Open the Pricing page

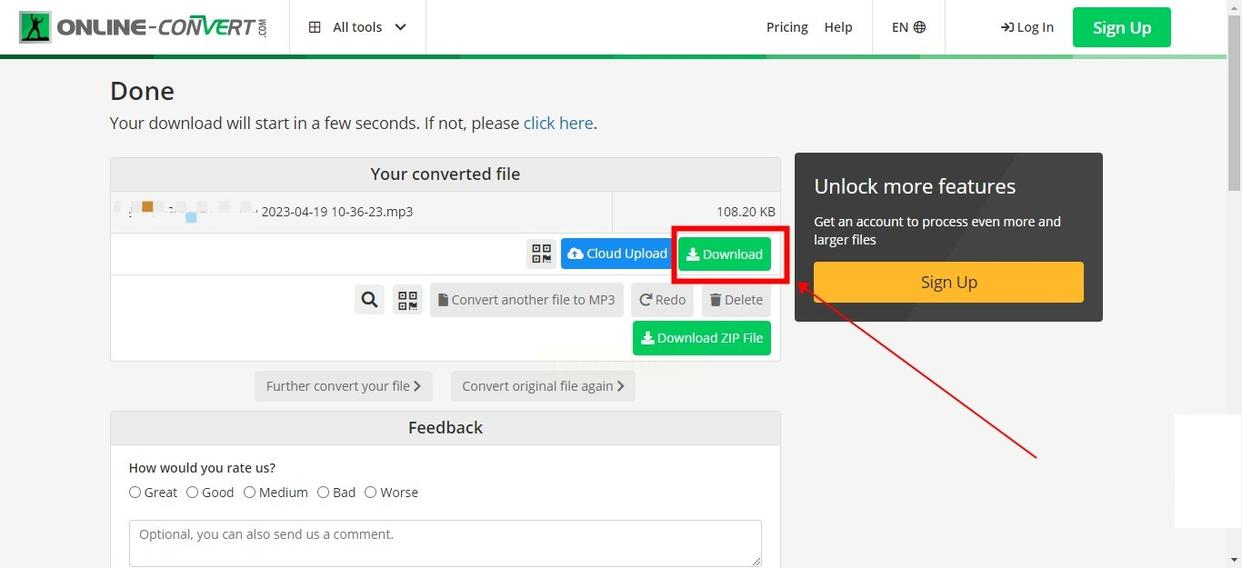(787, 27)
